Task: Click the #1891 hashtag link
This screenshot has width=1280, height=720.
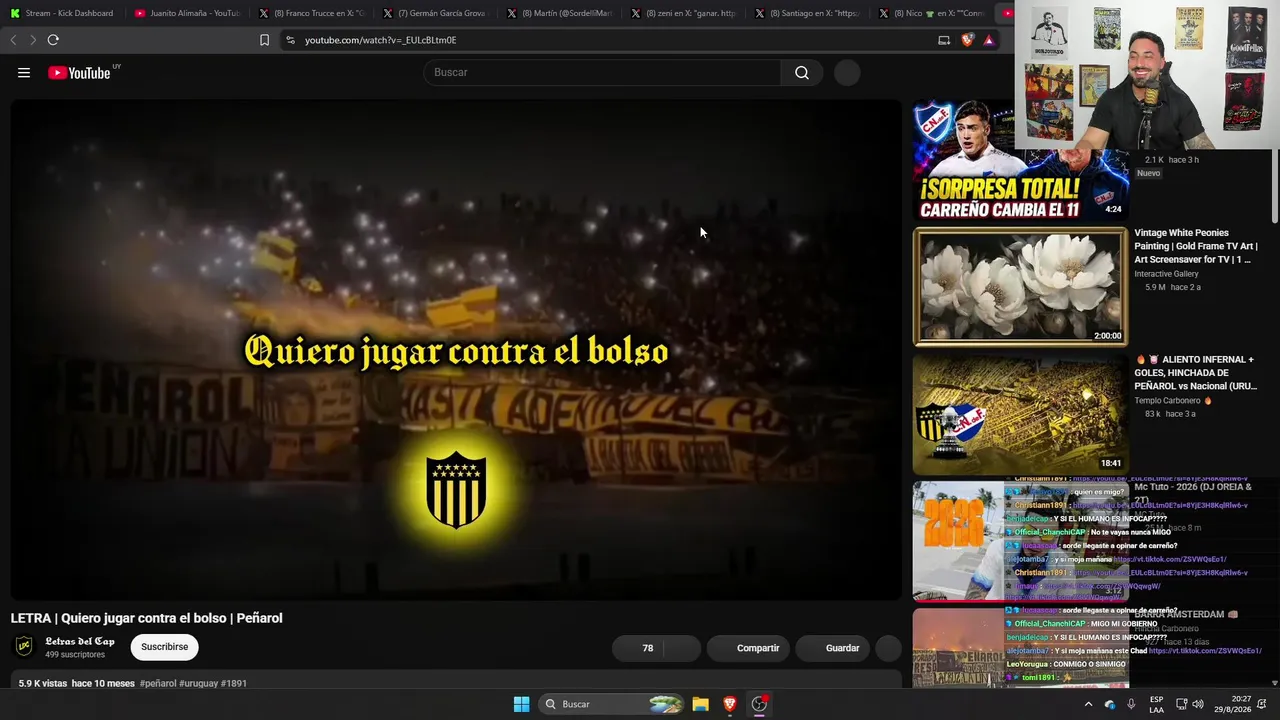Action: 234,683
